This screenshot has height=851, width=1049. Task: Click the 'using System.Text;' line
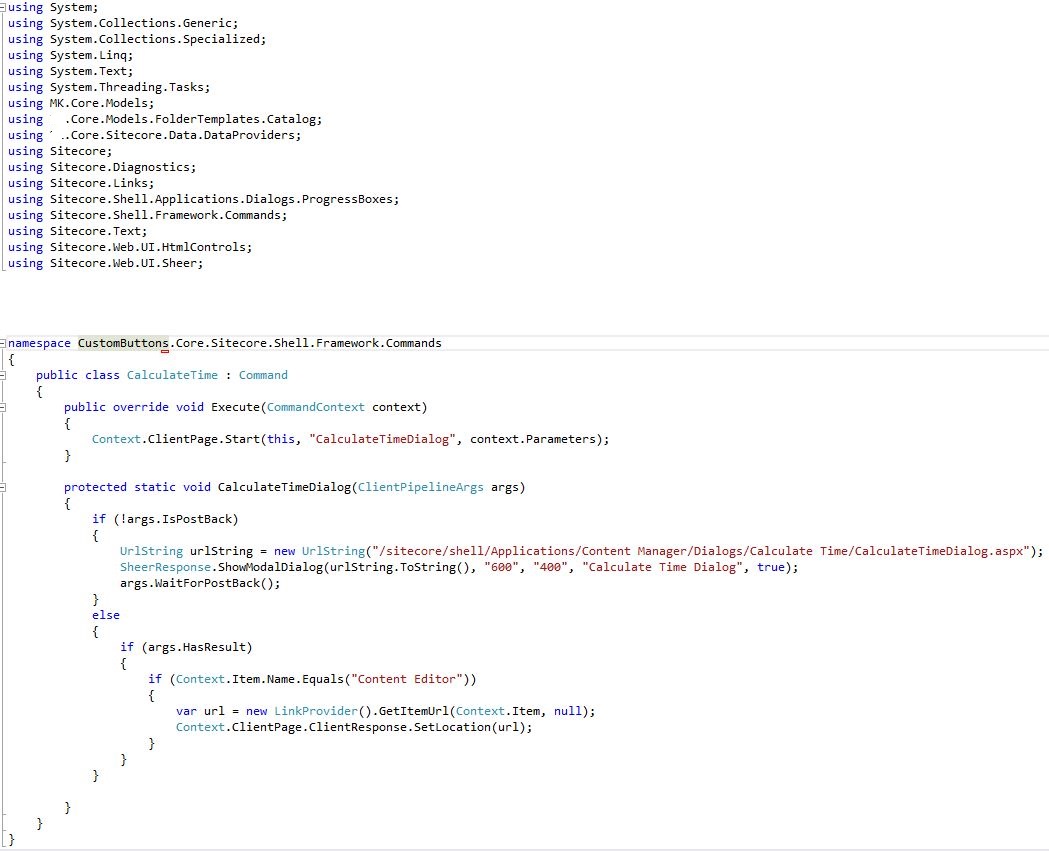[x=70, y=71]
